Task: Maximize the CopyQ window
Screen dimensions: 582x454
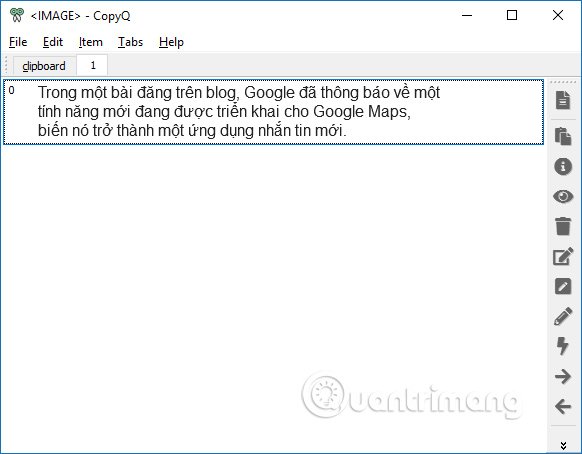Action: click(512, 15)
